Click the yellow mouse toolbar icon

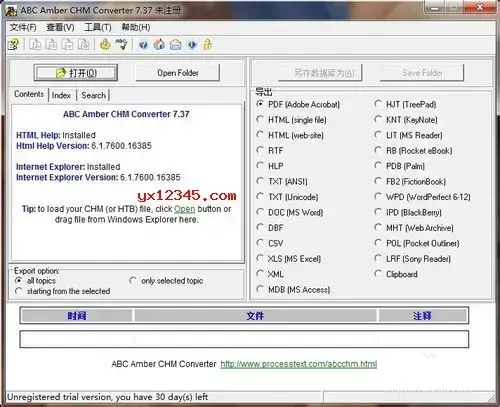105,44
